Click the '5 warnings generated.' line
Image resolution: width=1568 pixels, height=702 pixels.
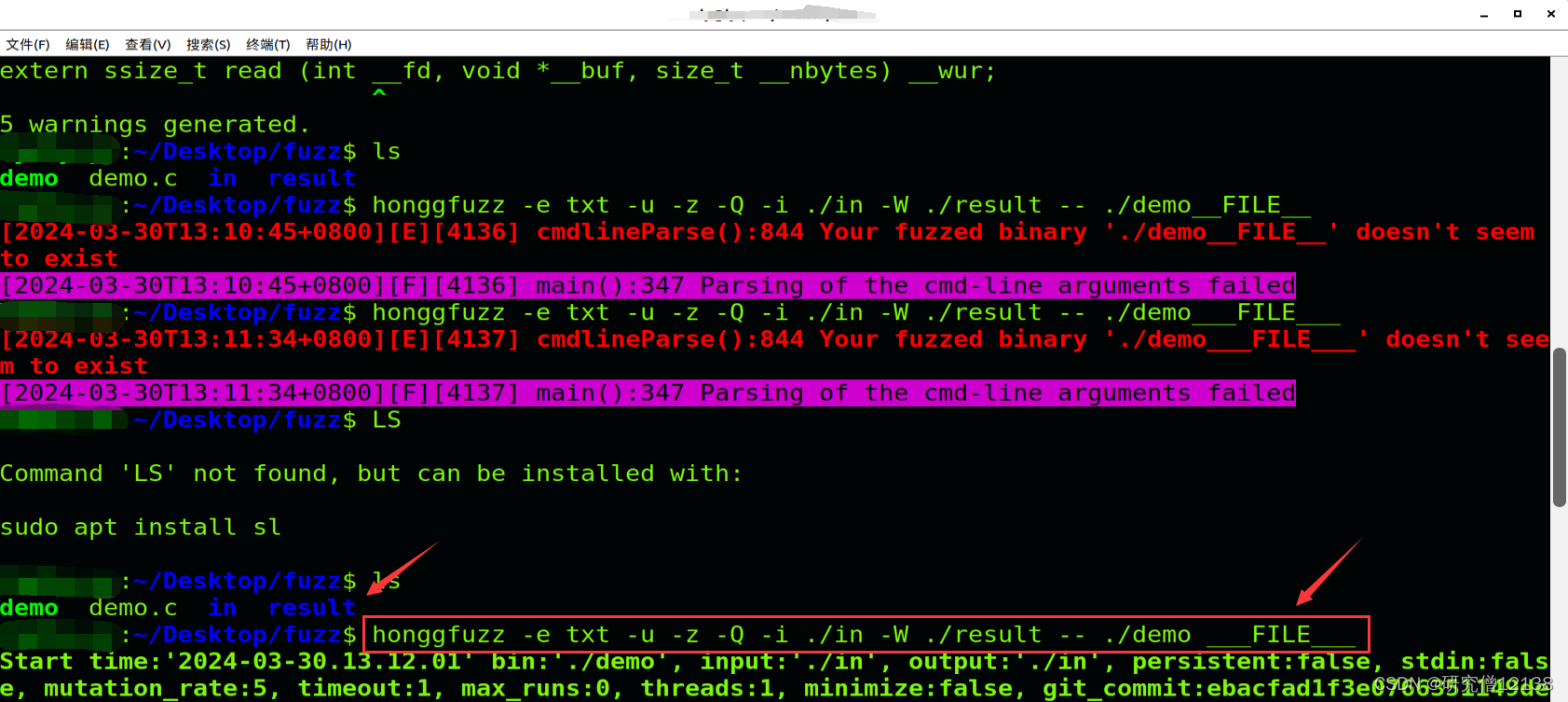point(156,125)
